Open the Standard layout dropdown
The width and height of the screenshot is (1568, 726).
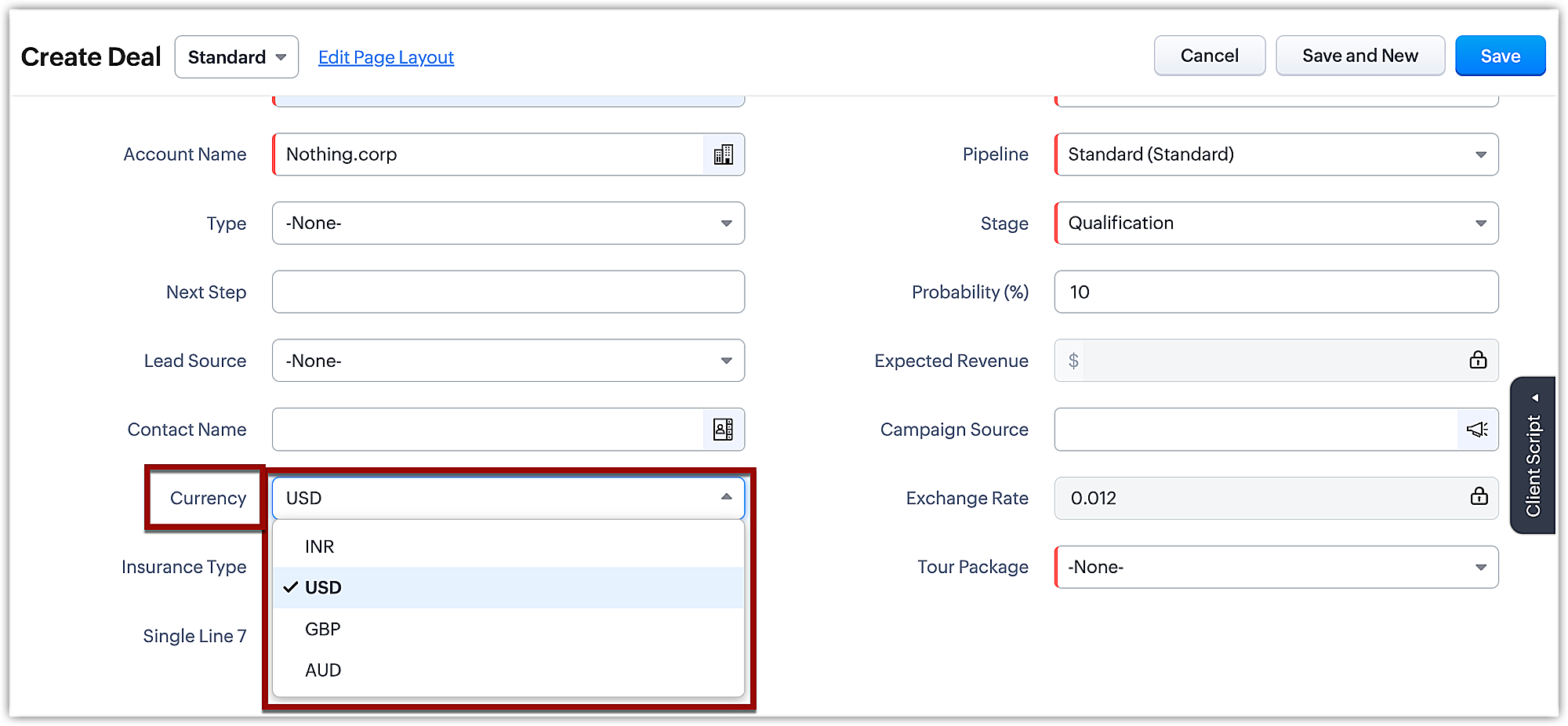[236, 57]
